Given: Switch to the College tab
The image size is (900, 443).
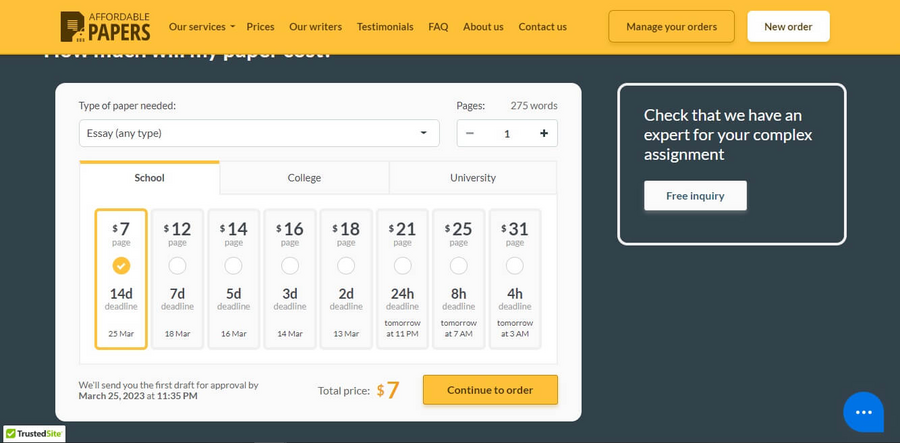Looking at the screenshot, I should 304,178.
